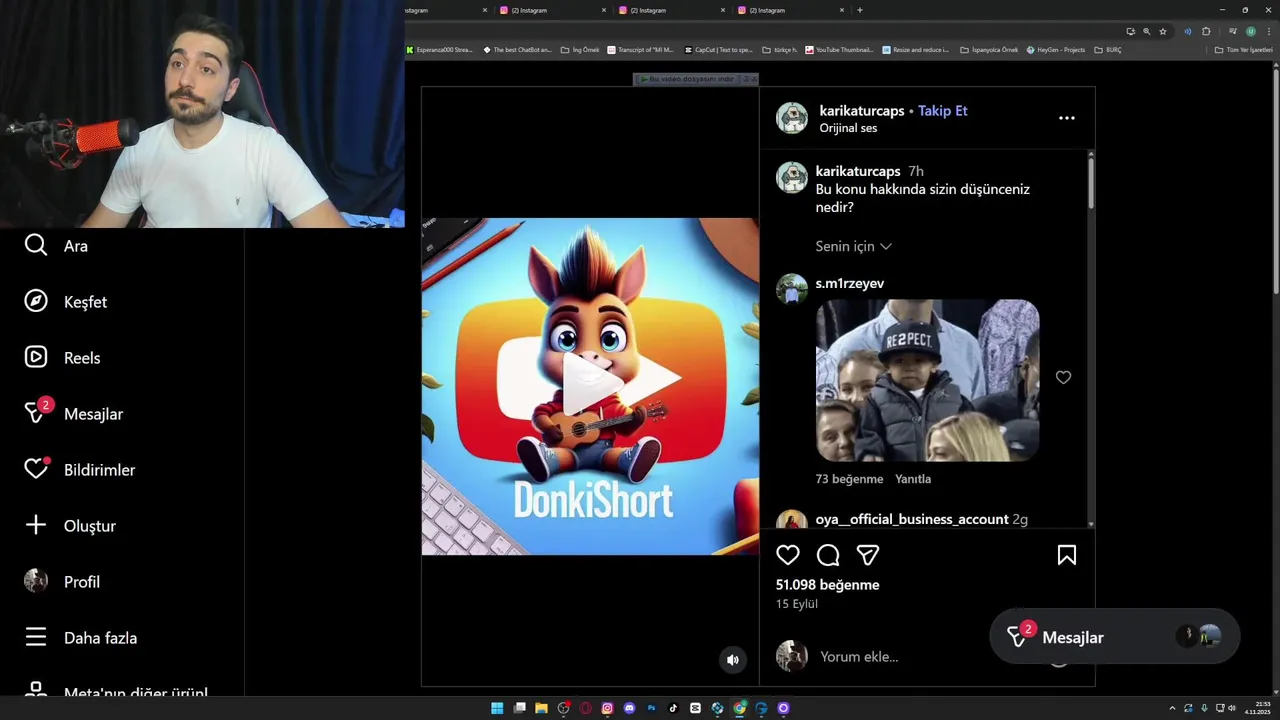This screenshot has height=720, width=1280.
Task: Open Bildirimler notifications
Action: pos(79,470)
